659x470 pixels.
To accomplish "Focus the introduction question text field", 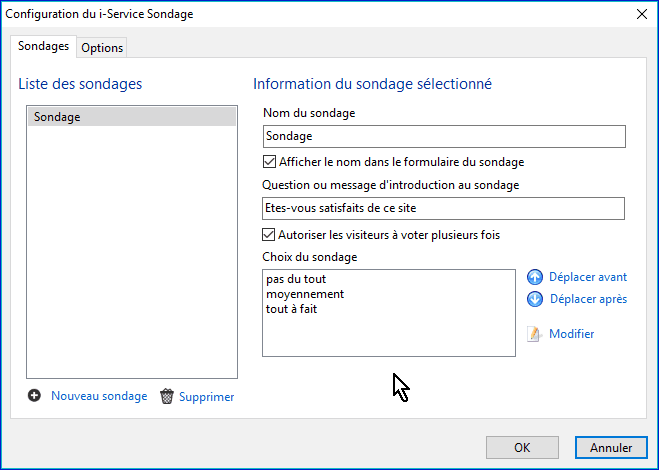I will [443, 208].
